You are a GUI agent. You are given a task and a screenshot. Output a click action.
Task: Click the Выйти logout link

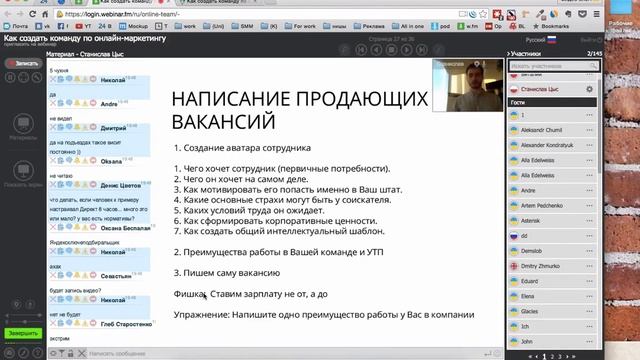[x=591, y=40]
